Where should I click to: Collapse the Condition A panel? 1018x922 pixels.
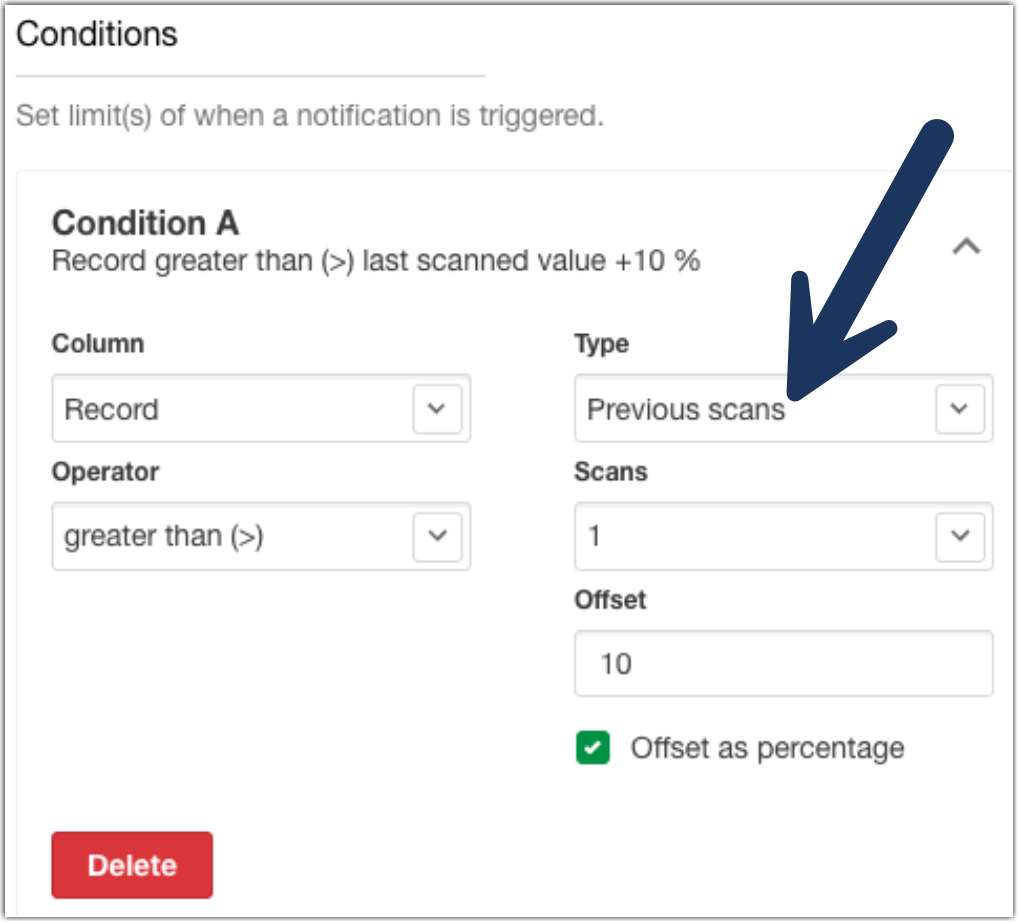click(x=966, y=247)
